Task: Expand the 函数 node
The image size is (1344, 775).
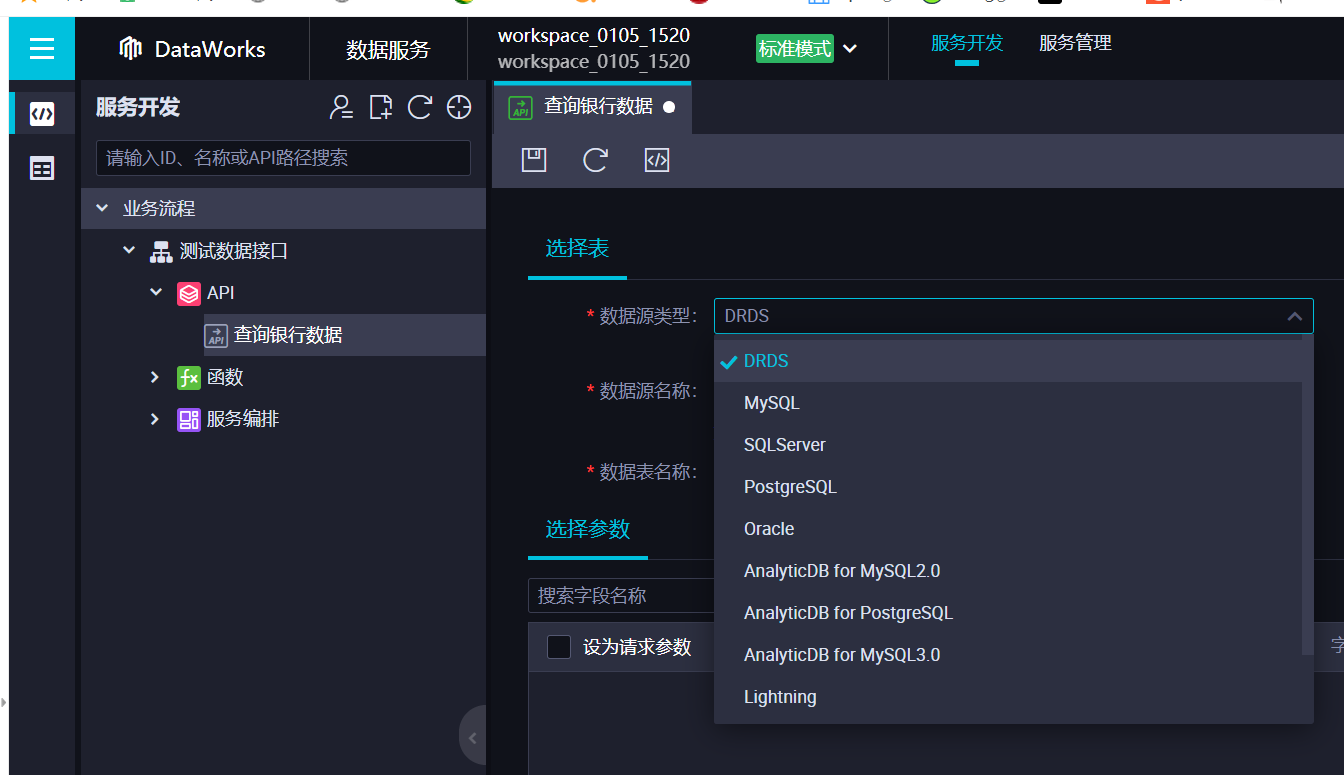Action: [x=155, y=377]
